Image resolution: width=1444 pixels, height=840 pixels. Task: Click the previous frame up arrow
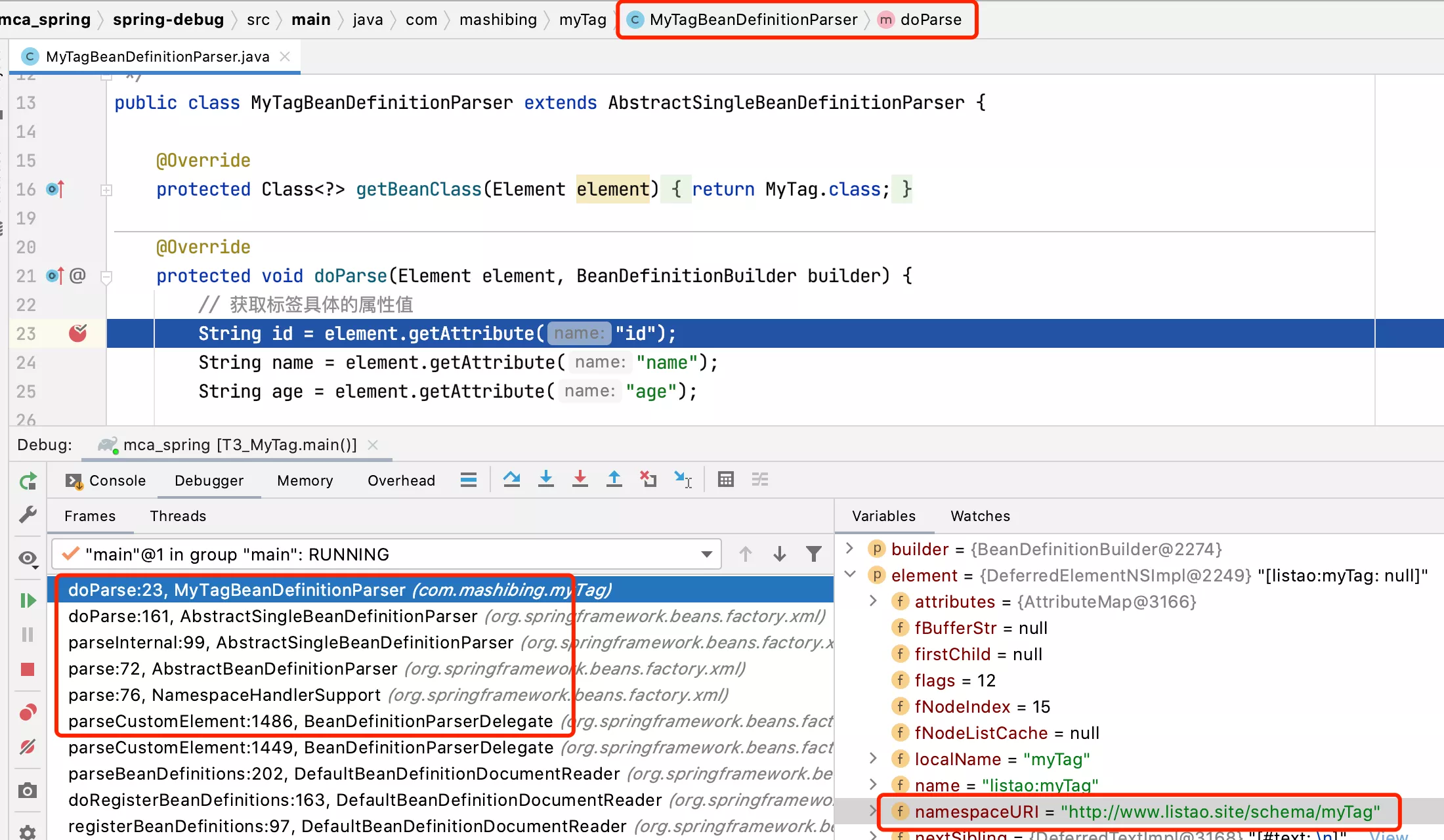pyautogui.click(x=745, y=555)
